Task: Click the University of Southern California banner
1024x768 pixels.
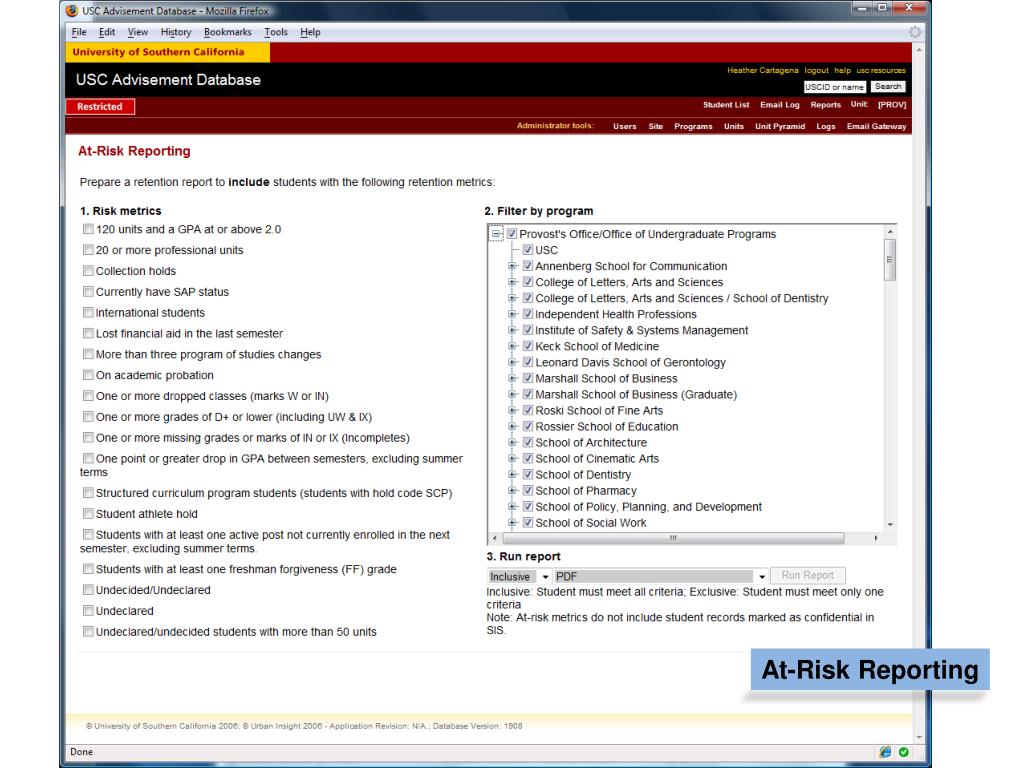Action: 167,52
